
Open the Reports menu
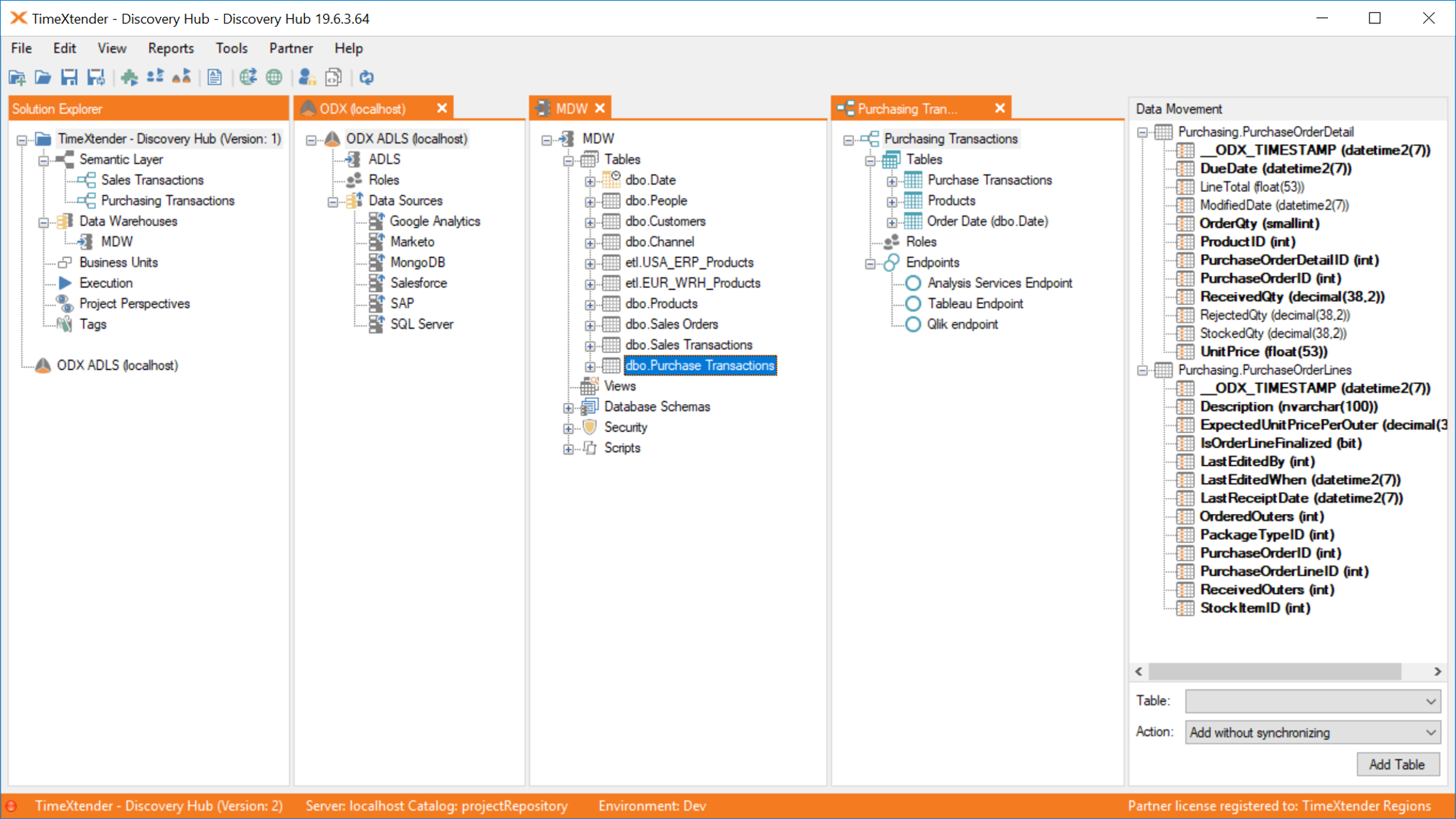pos(170,48)
